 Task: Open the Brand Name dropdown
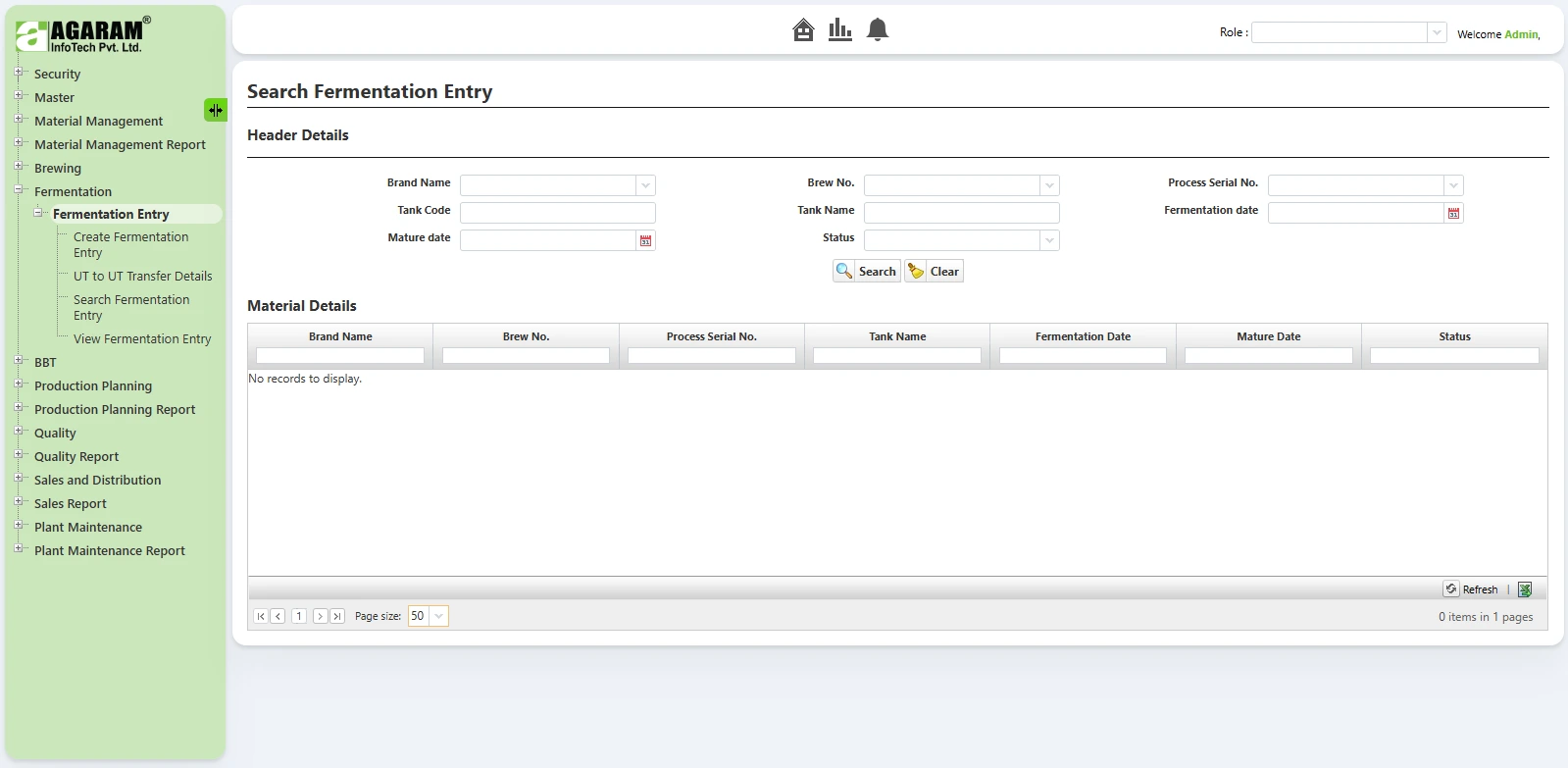click(x=645, y=185)
